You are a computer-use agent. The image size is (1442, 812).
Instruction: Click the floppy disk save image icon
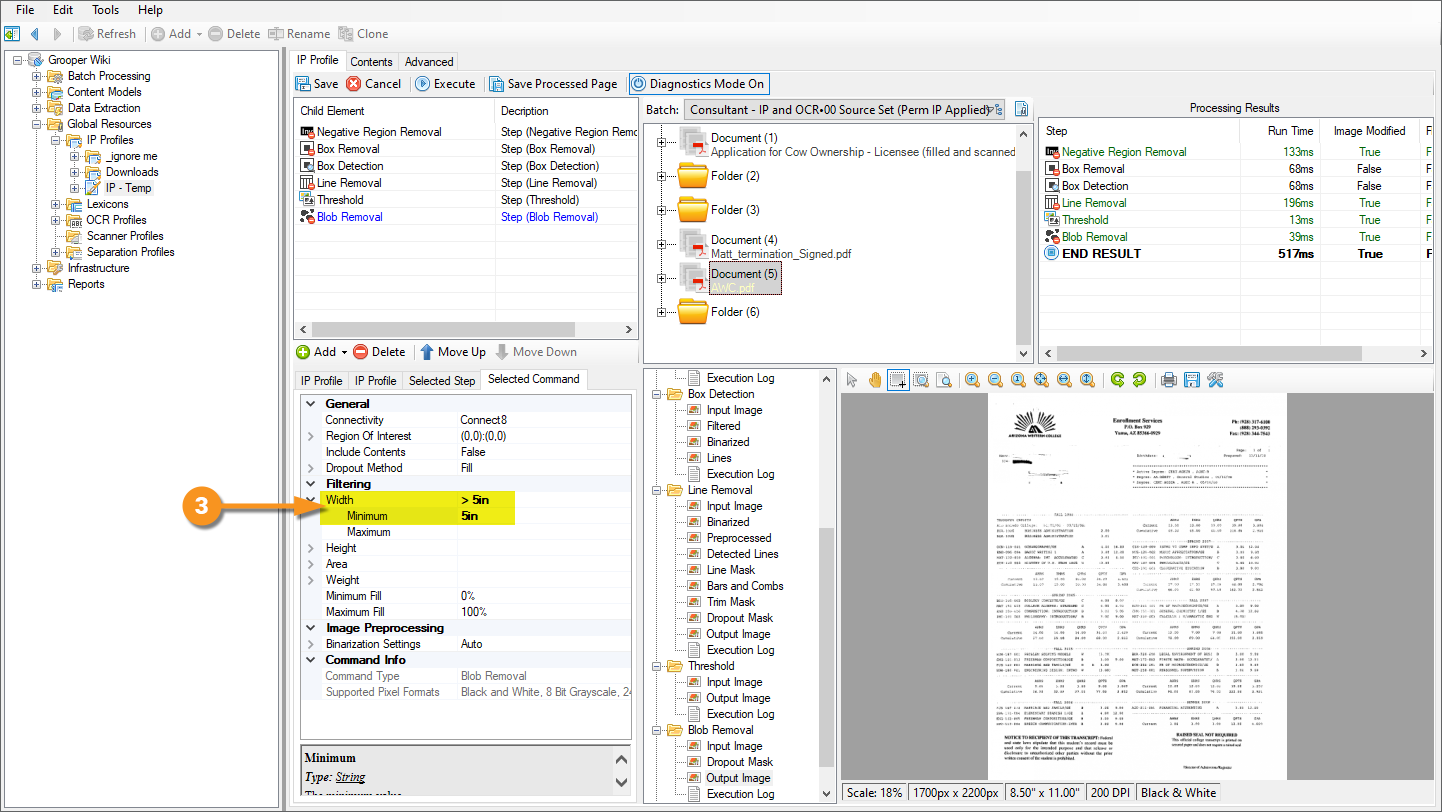point(1191,380)
